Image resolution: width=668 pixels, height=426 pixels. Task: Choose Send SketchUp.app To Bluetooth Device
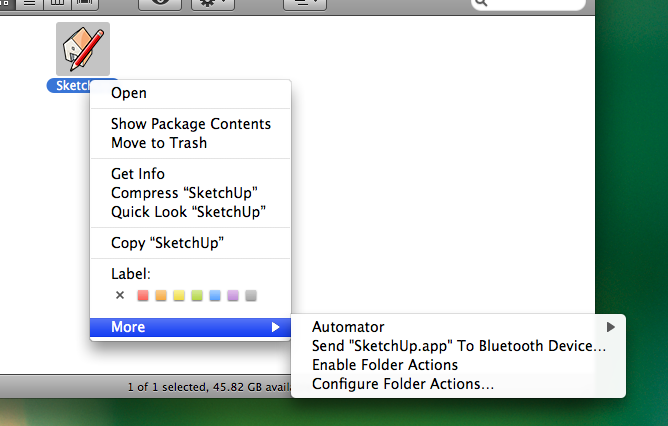coord(458,346)
